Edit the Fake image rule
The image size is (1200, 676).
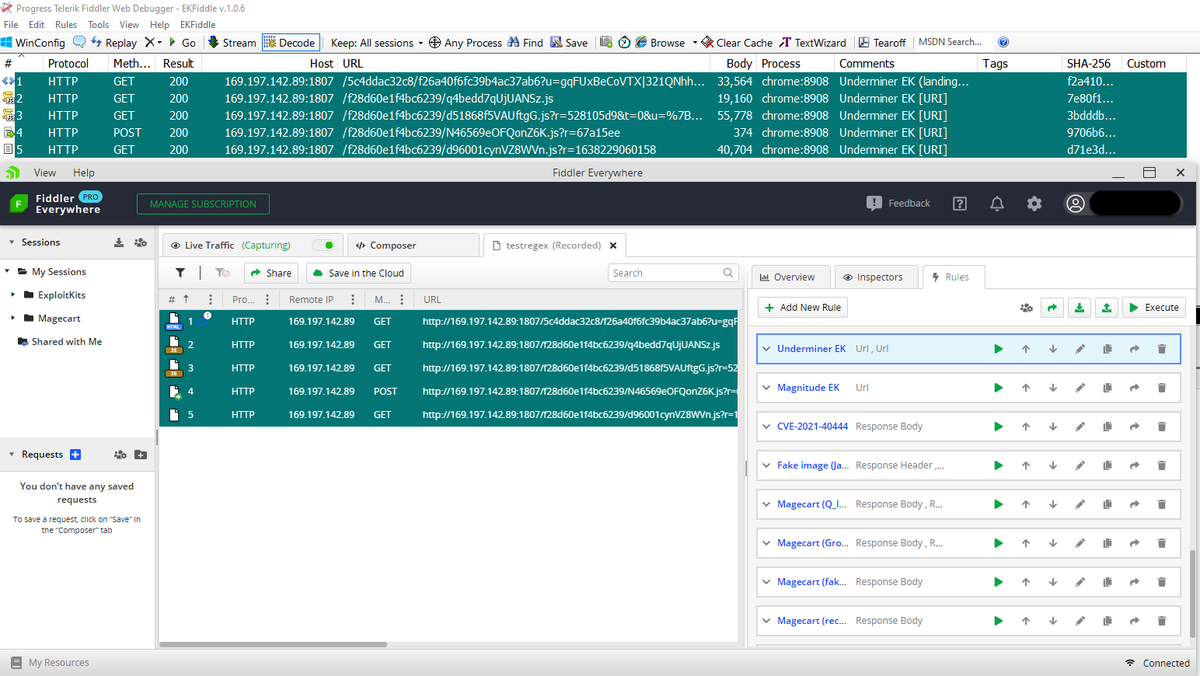click(1080, 466)
